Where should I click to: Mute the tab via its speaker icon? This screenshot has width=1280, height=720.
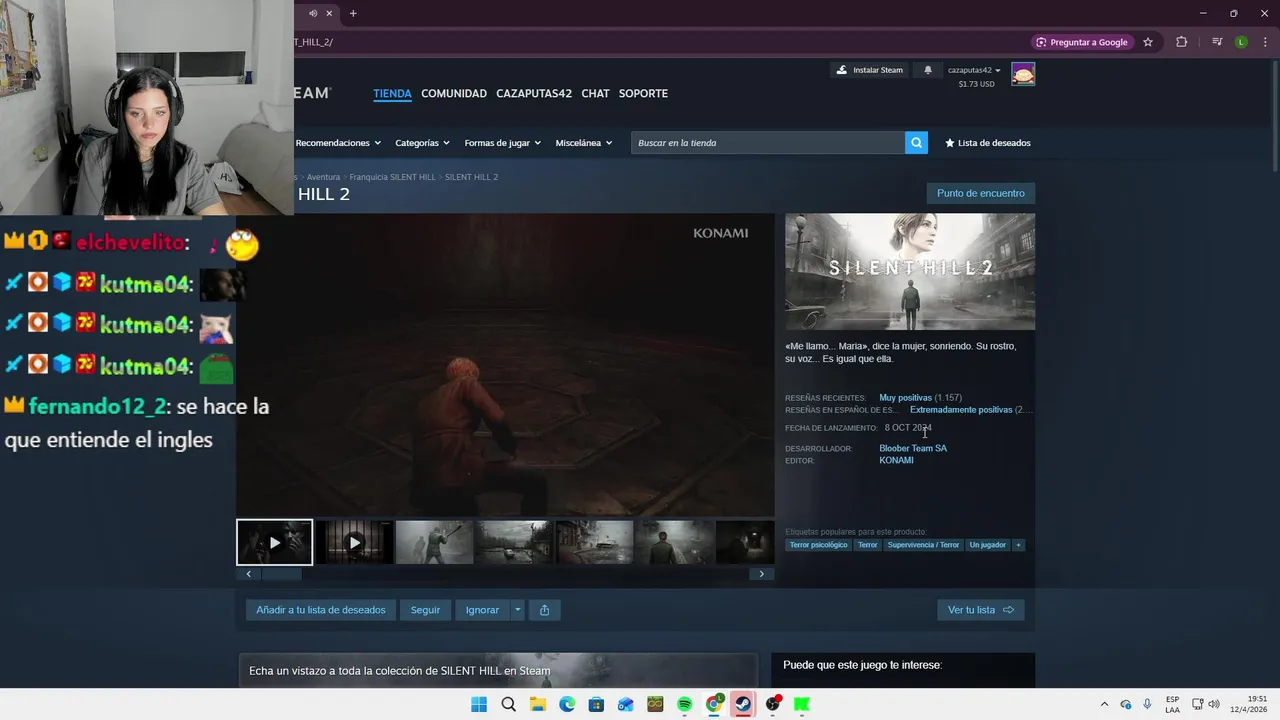(313, 13)
